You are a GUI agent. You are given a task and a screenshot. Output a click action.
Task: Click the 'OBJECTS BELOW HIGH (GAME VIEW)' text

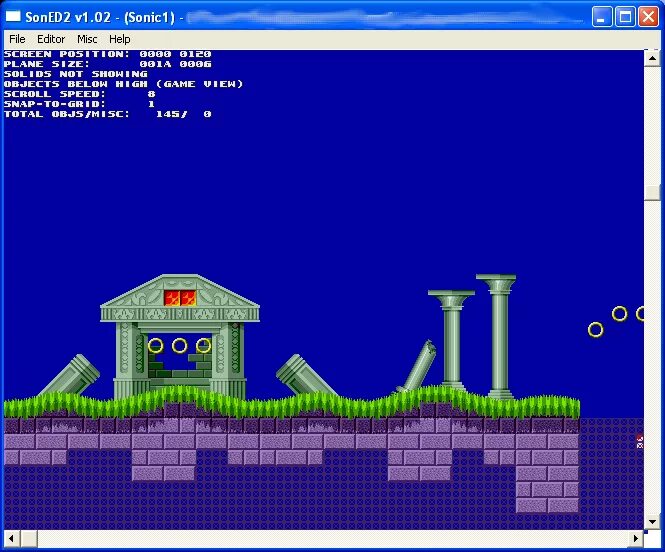pos(123,84)
